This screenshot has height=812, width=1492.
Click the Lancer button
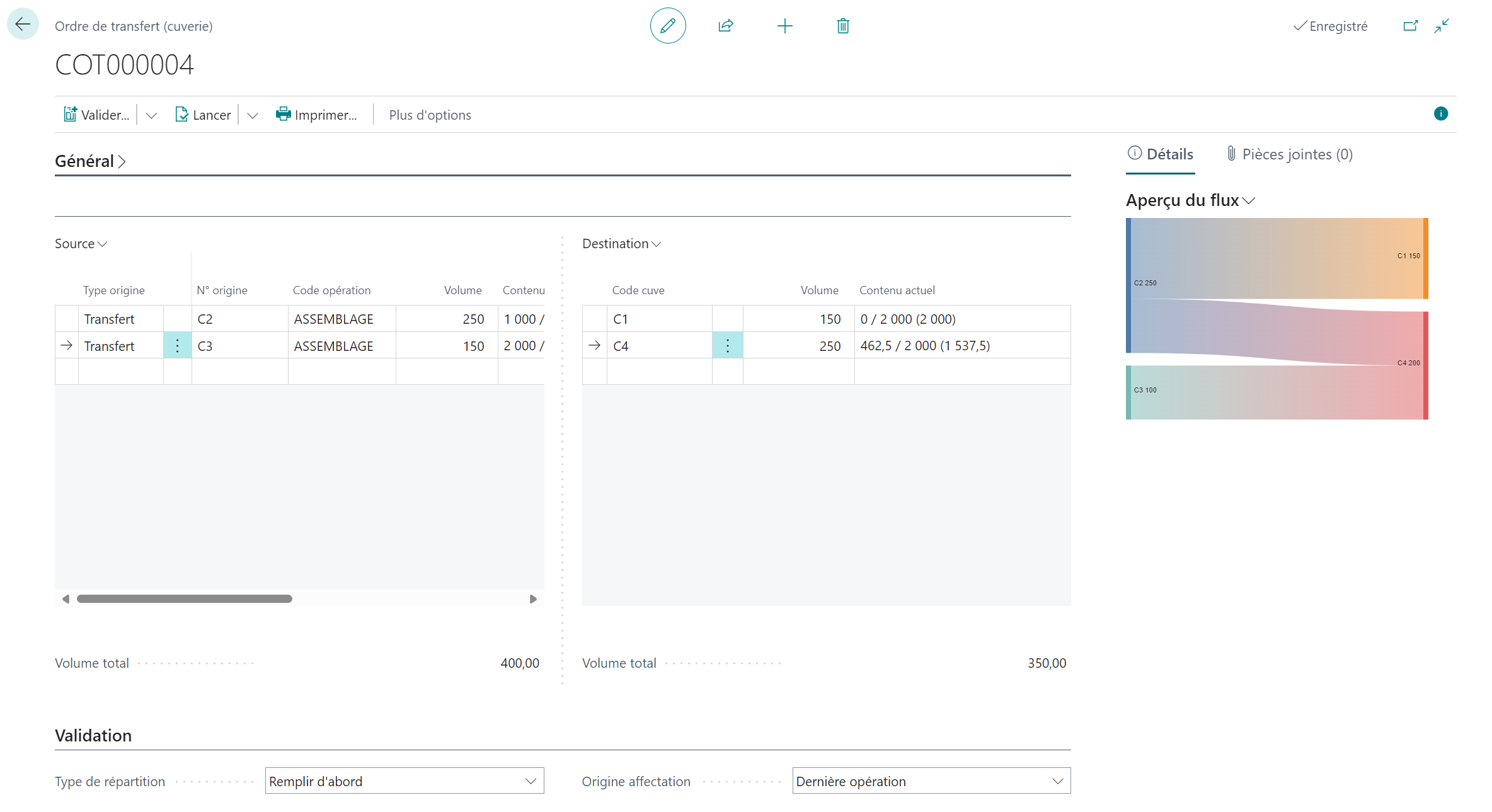point(203,115)
